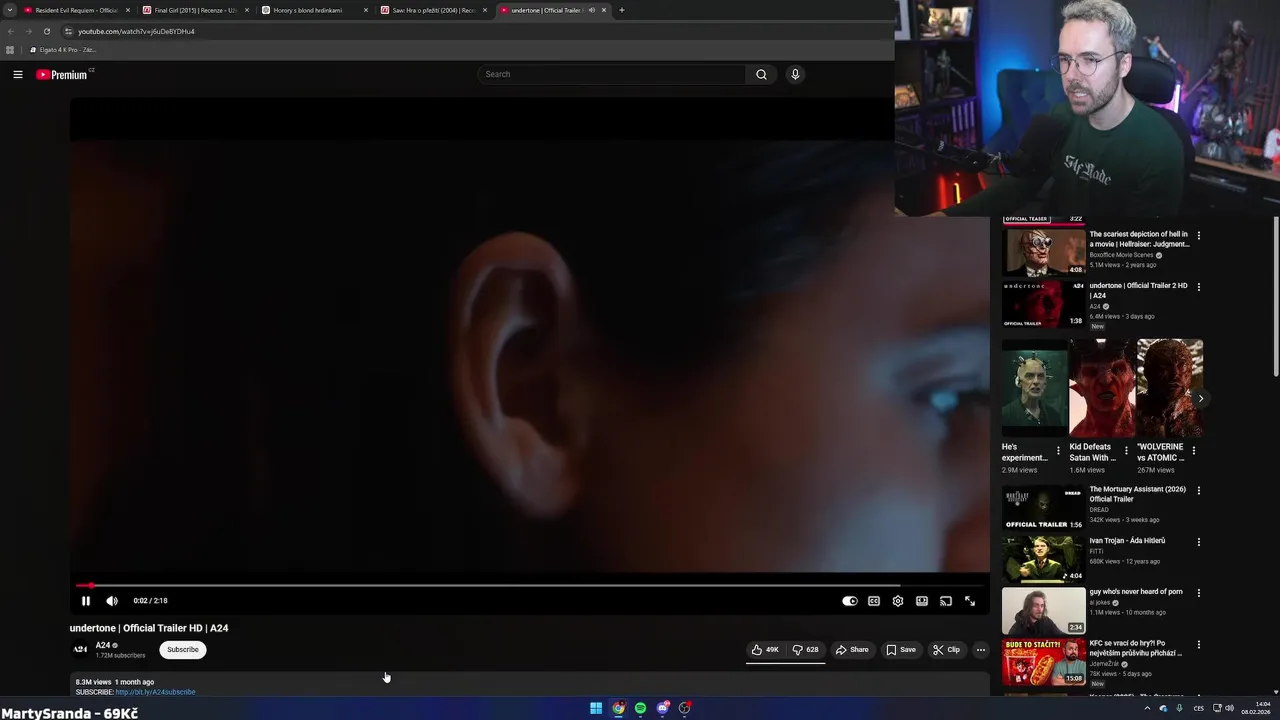
Task: Open Elgato 4K Pro bookmark
Action: tap(63, 50)
